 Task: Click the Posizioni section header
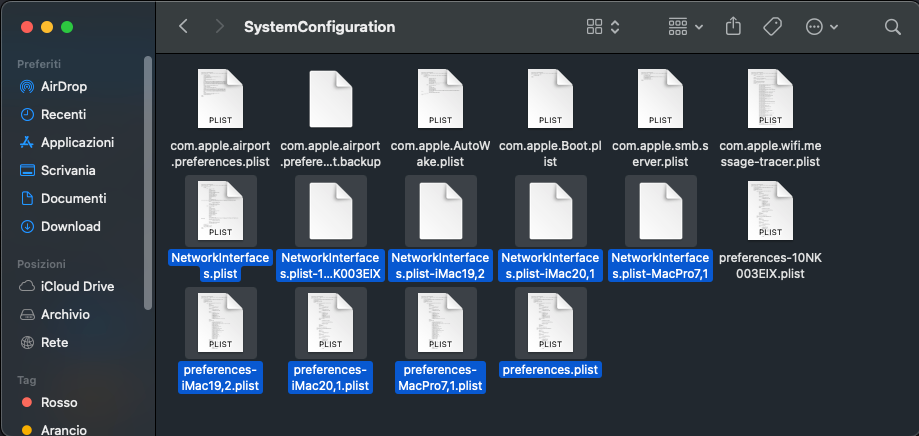[41, 264]
